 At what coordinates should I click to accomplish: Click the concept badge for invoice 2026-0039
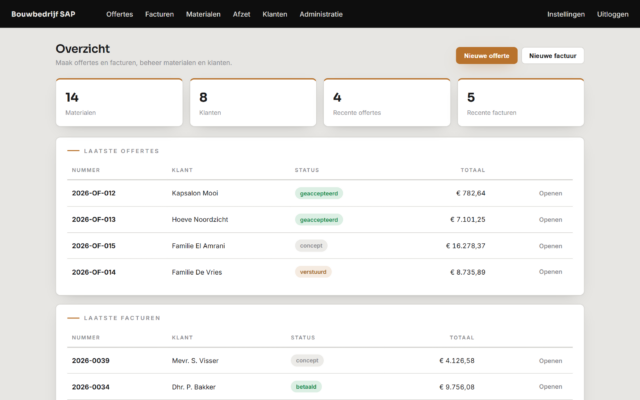tap(307, 360)
